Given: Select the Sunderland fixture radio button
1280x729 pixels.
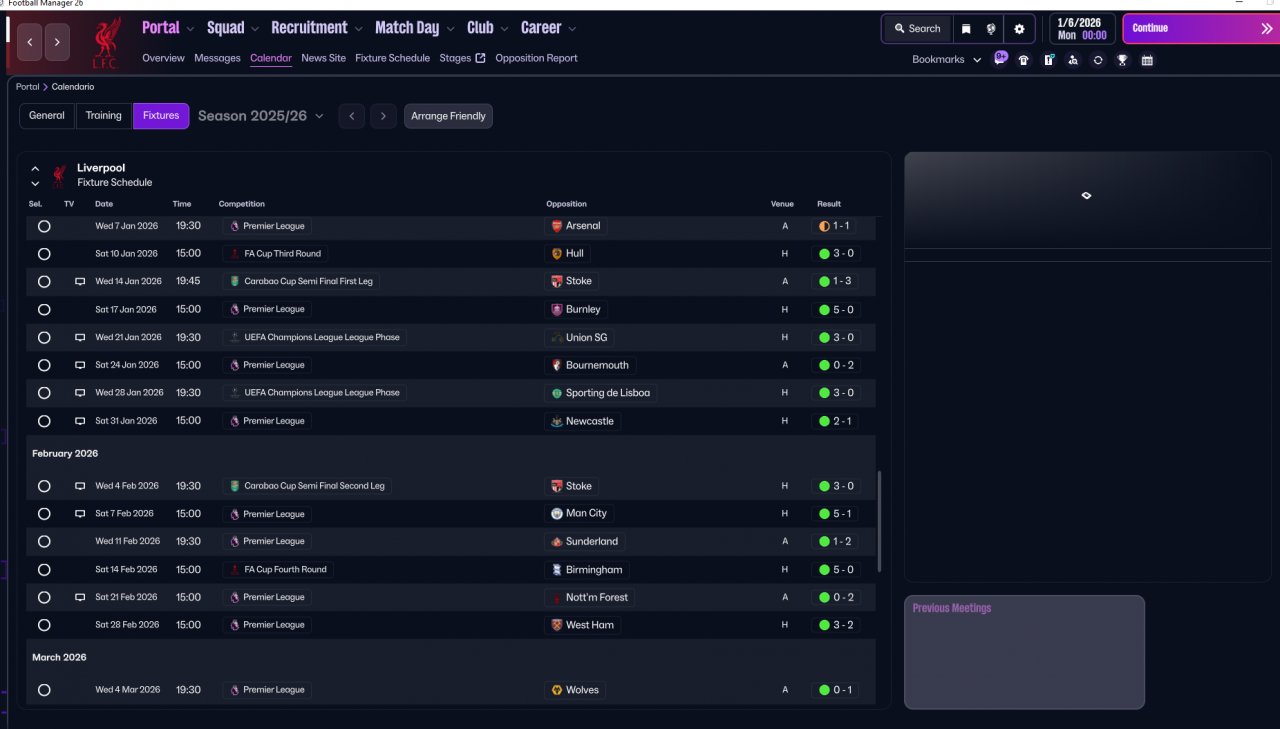Looking at the screenshot, I should pyautogui.click(x=44, y=542).
